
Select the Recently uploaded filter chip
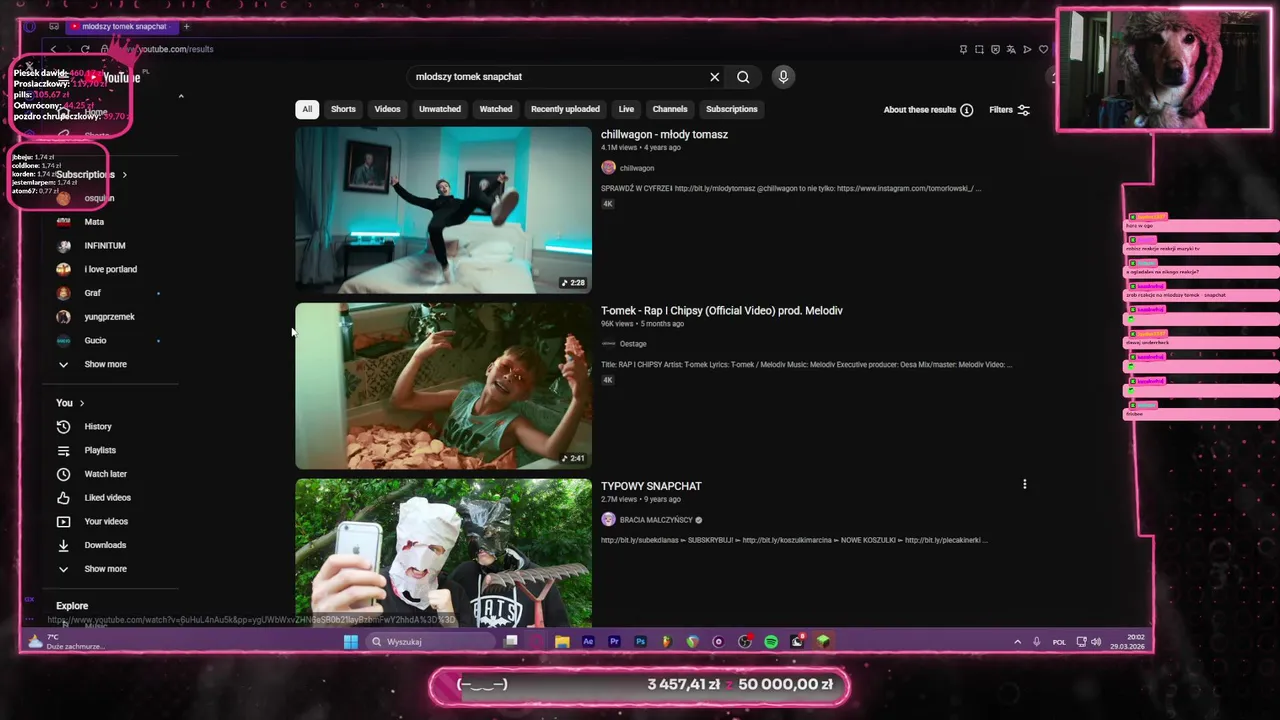click(x=565, y=109)
